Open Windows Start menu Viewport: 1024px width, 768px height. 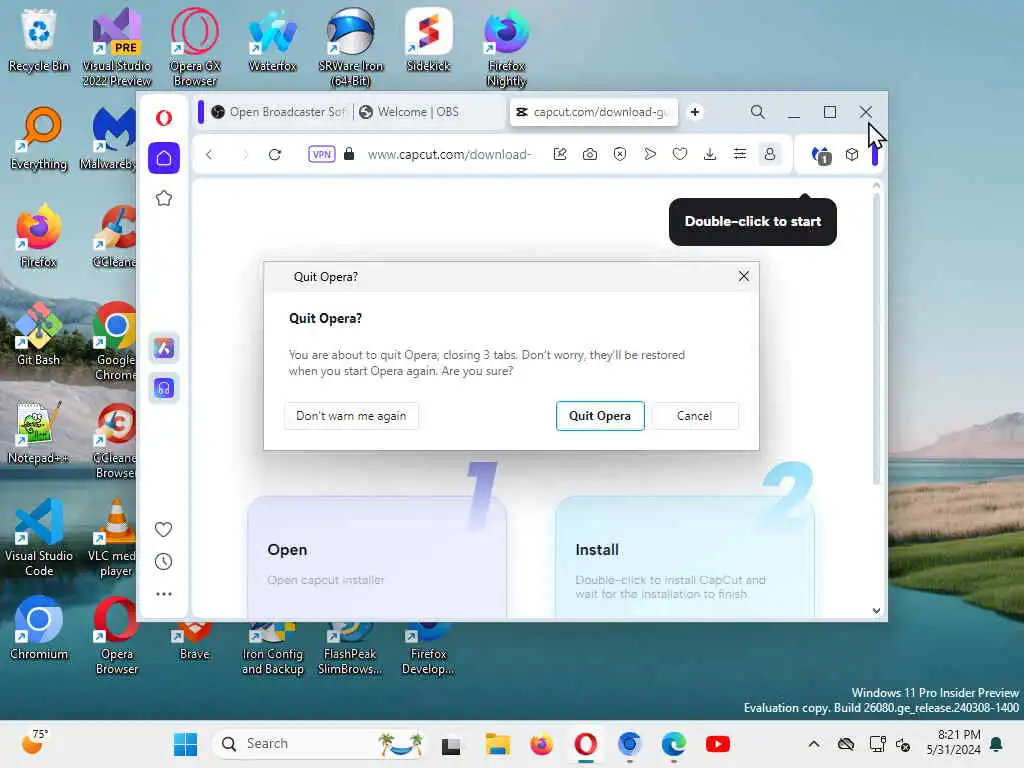tap(185, 744)
